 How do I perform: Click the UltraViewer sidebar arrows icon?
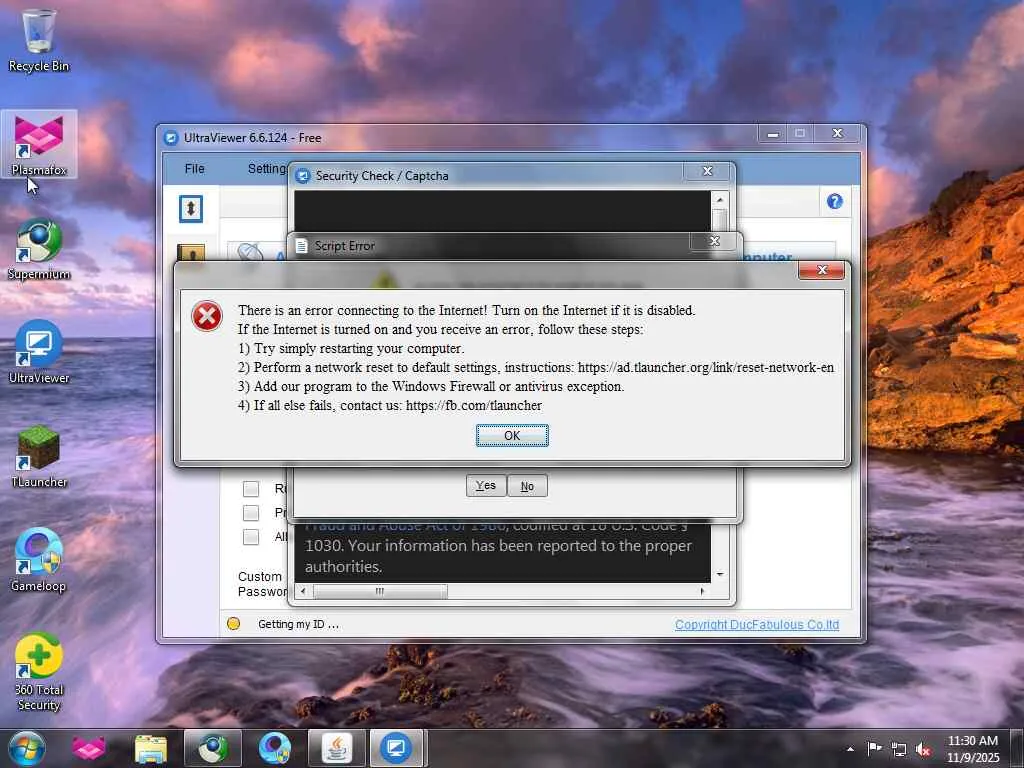tap(191, 209)
